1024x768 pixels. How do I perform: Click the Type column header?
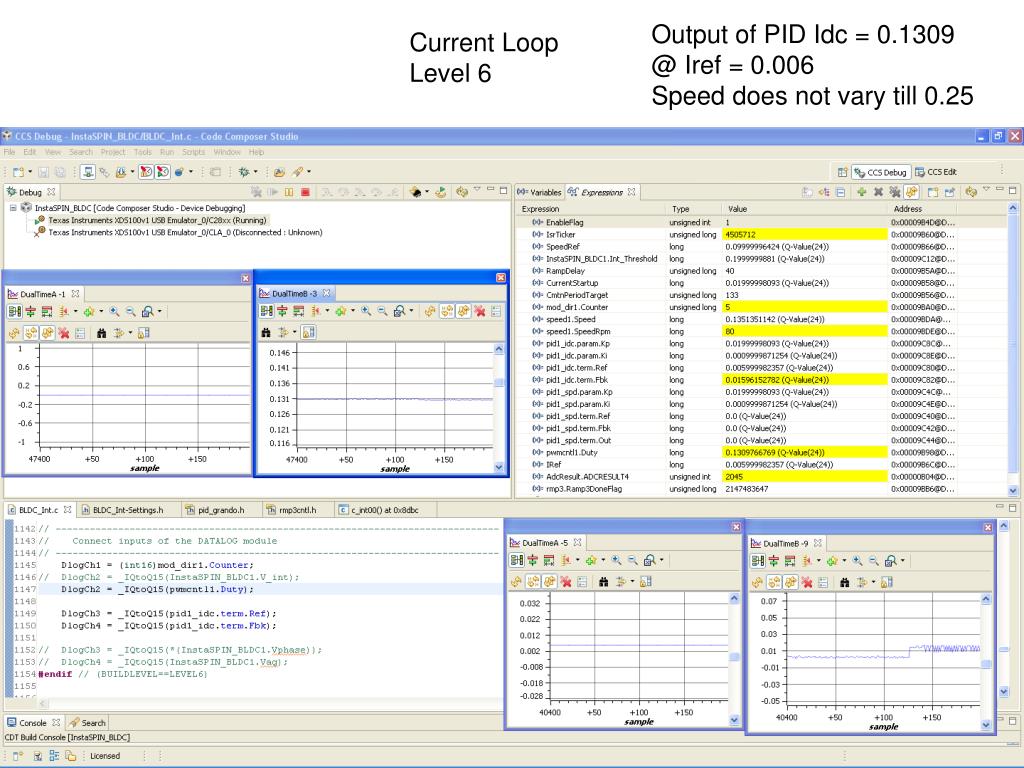[x=695, y=209]
